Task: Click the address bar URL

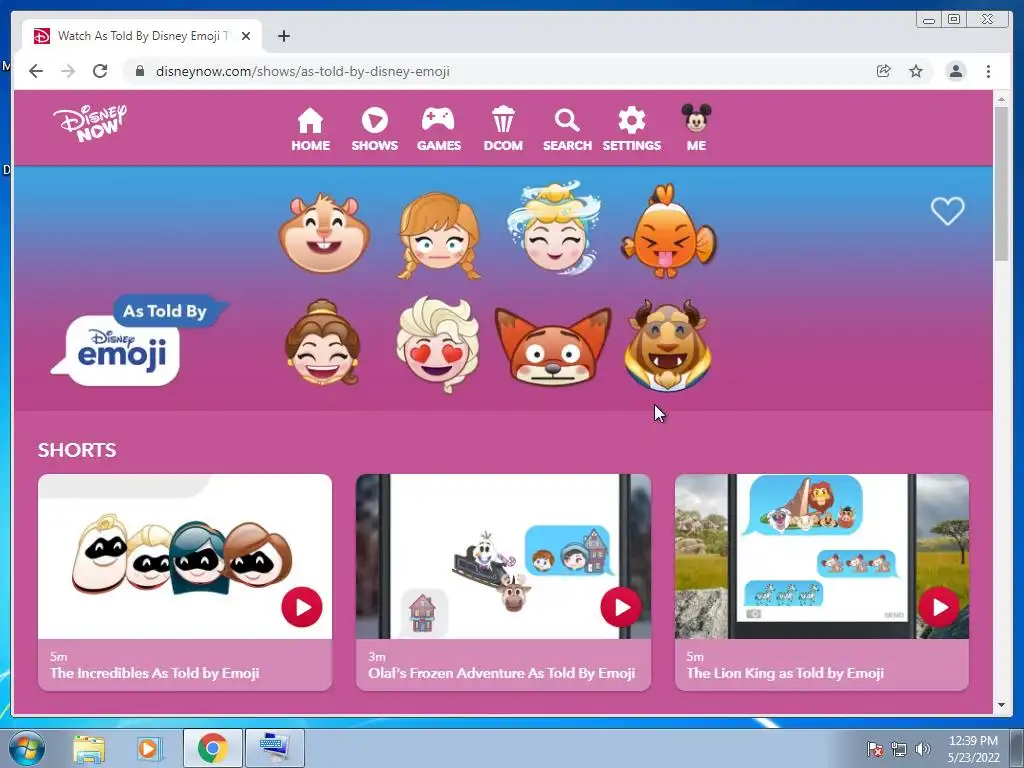Action: point(302,71)
